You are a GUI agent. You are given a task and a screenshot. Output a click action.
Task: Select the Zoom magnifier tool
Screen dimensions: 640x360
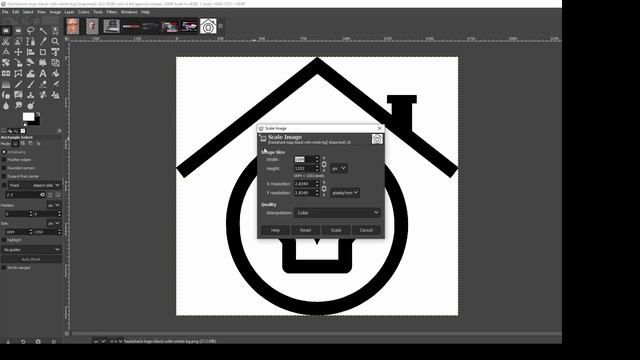point(55,42)
